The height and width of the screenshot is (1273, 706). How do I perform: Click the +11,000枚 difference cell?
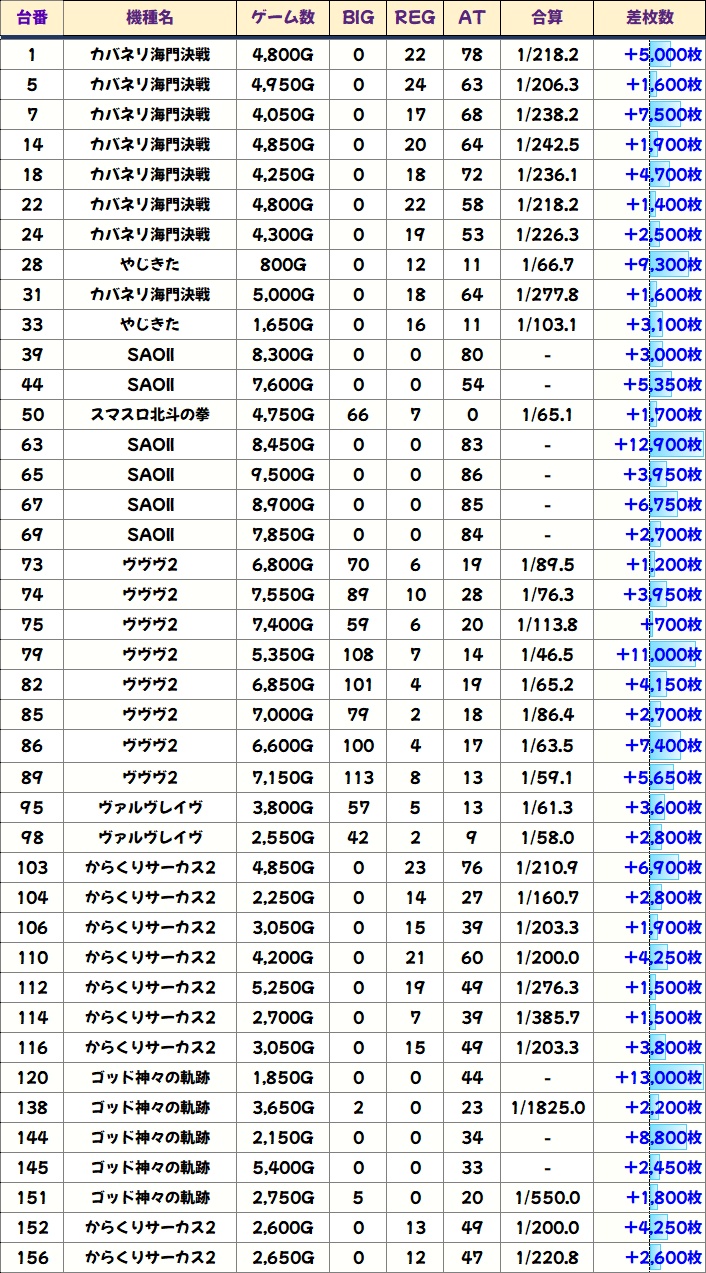click(650, 655)
